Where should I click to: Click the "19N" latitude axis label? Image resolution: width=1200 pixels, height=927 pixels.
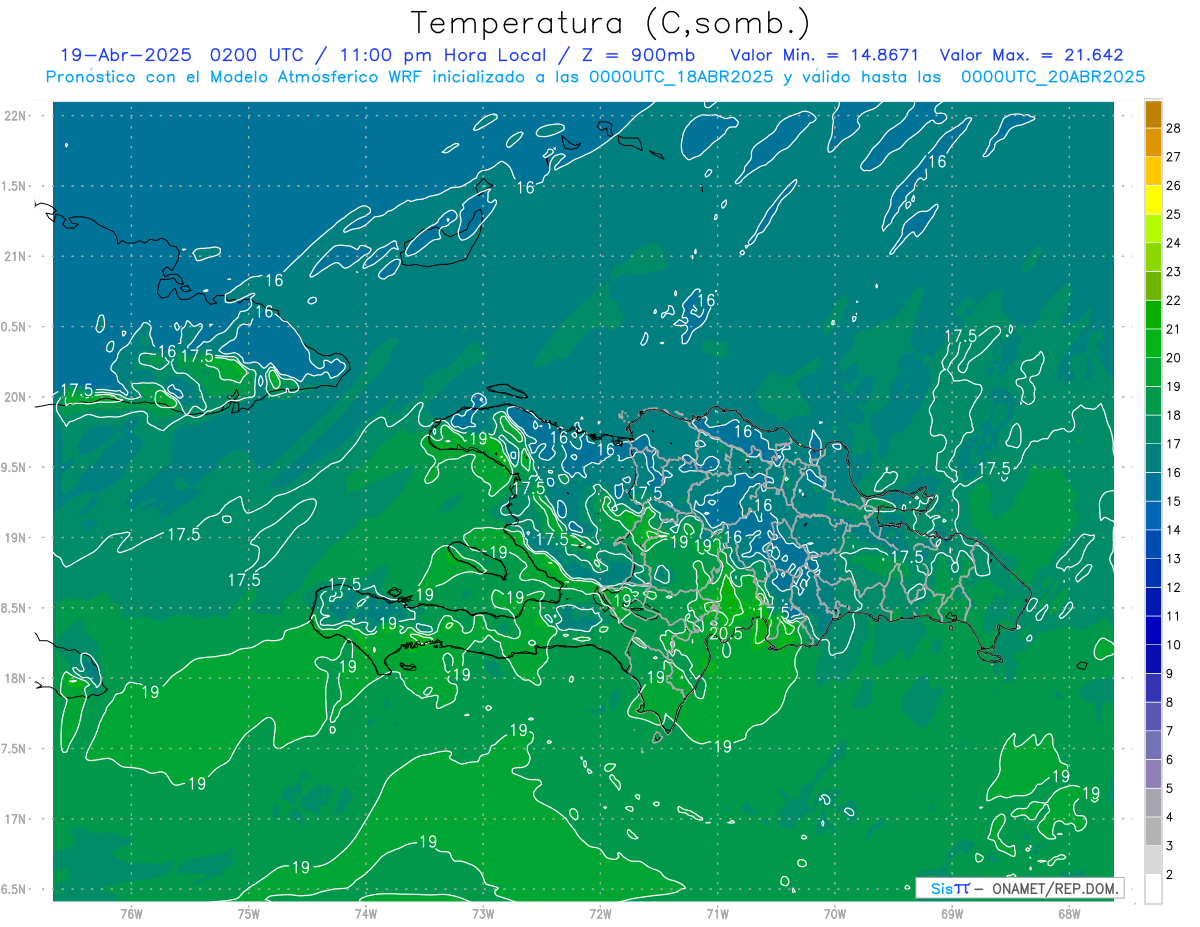tap(17, 537)
